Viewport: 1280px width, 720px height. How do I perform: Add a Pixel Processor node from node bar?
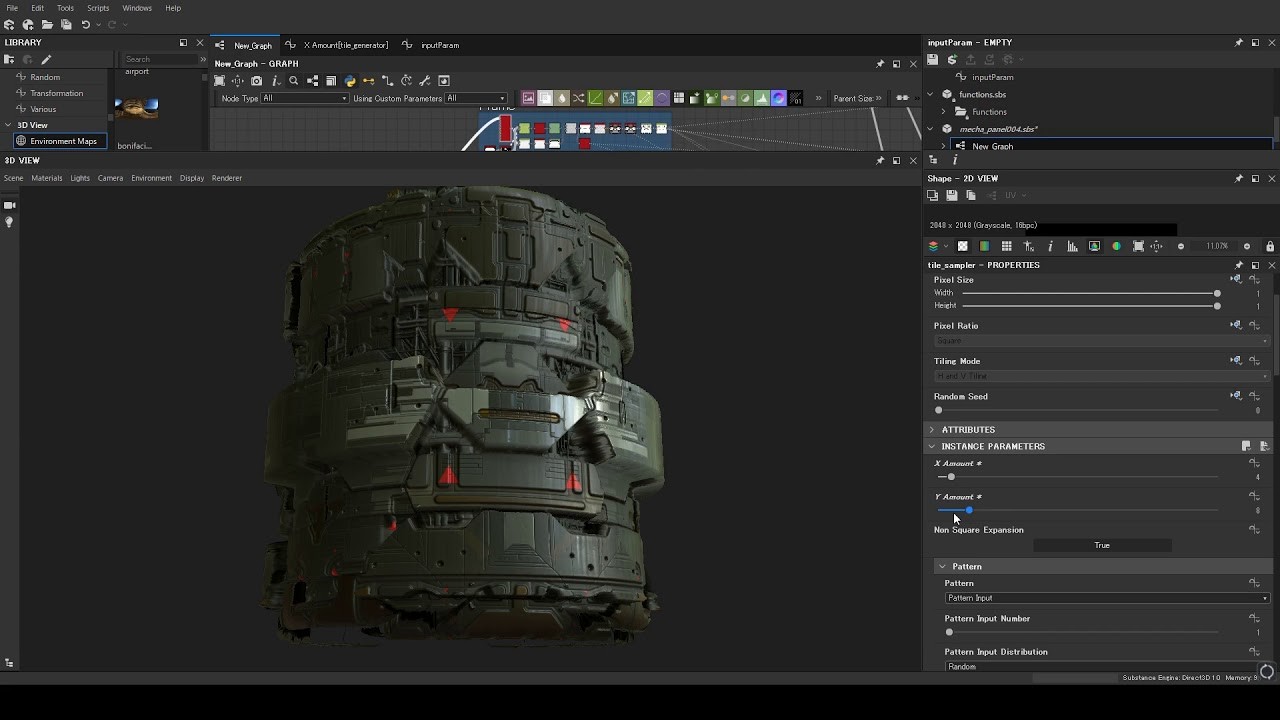tap(795, 98)
